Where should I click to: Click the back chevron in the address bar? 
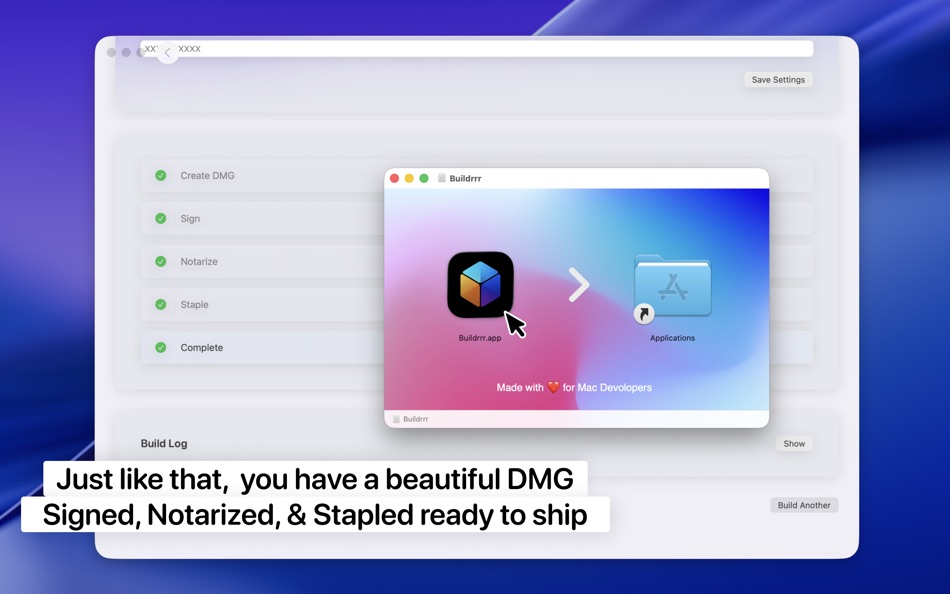click(166, 51)
